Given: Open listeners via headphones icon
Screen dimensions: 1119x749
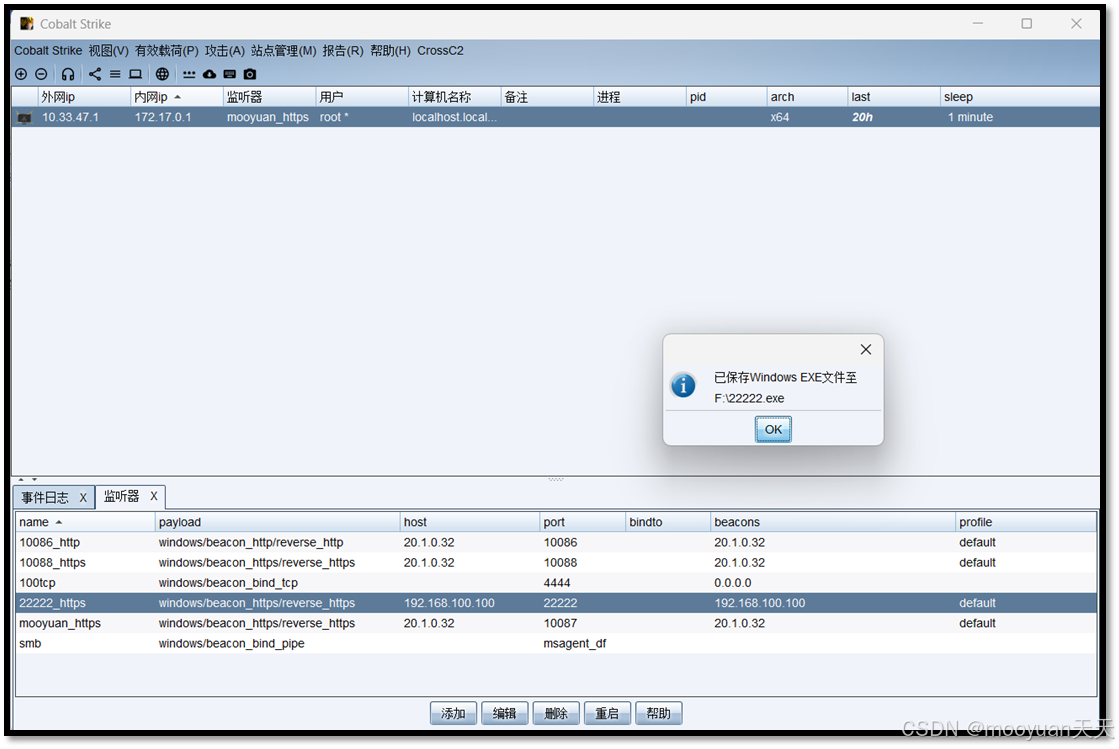Looking at the screenshot, I should 68,74.
